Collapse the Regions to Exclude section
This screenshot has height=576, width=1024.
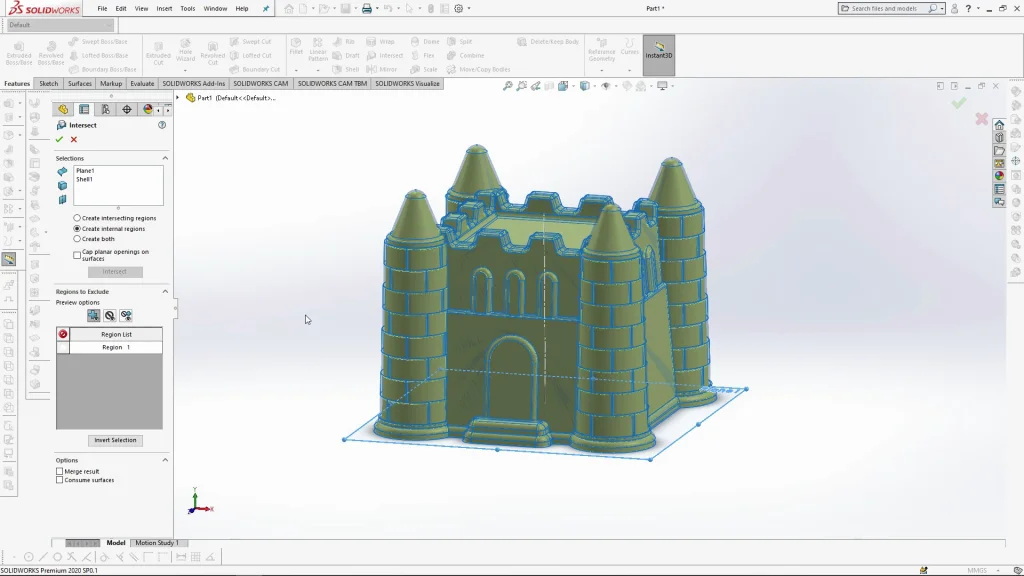coord(165,291)
